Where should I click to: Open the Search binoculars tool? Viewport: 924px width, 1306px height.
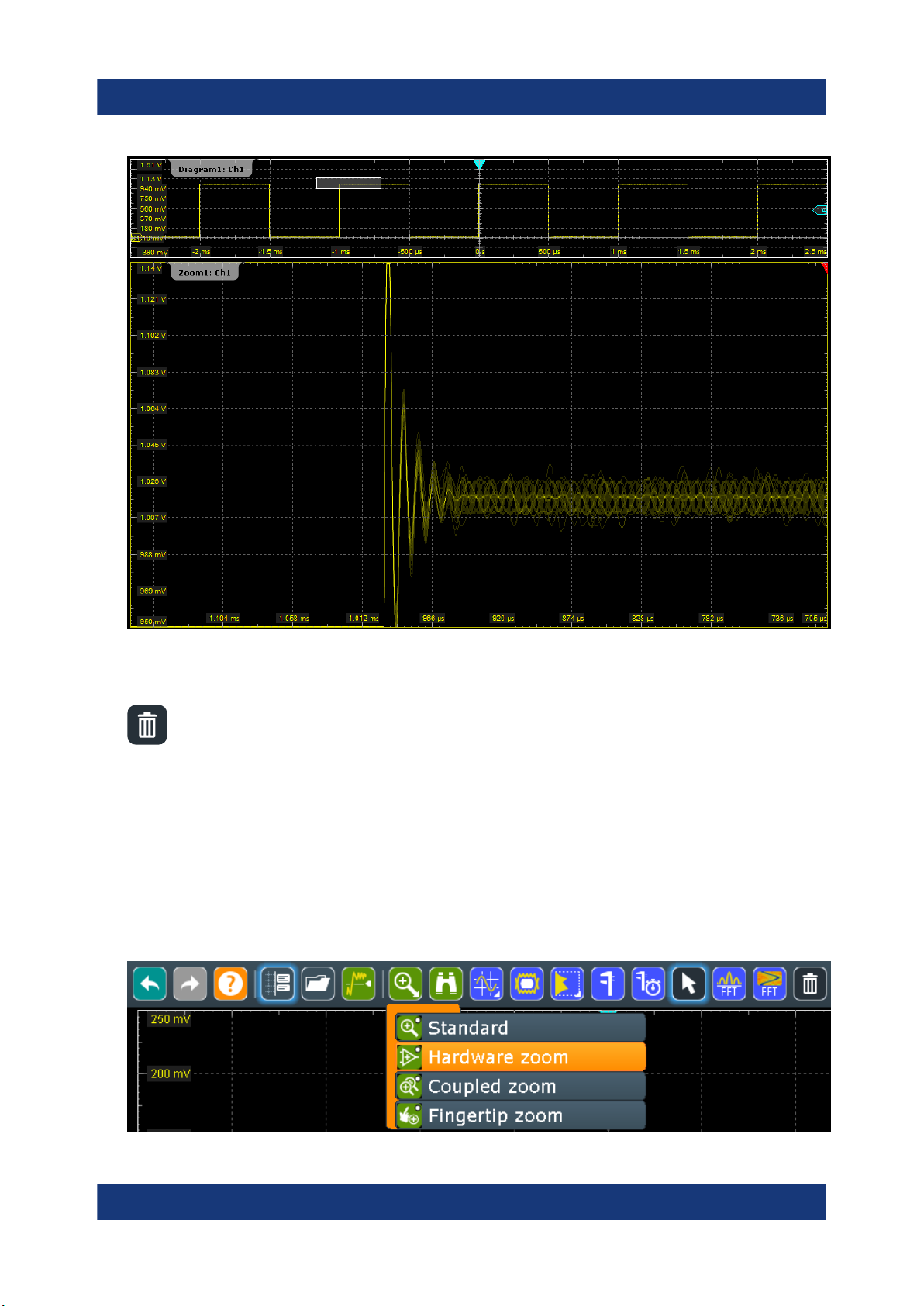tap(446, 984)
